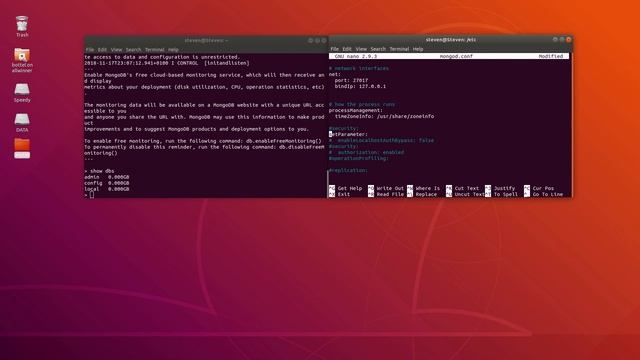
Task: Open View menu in nano terminal window
Action: coord(361,49)
